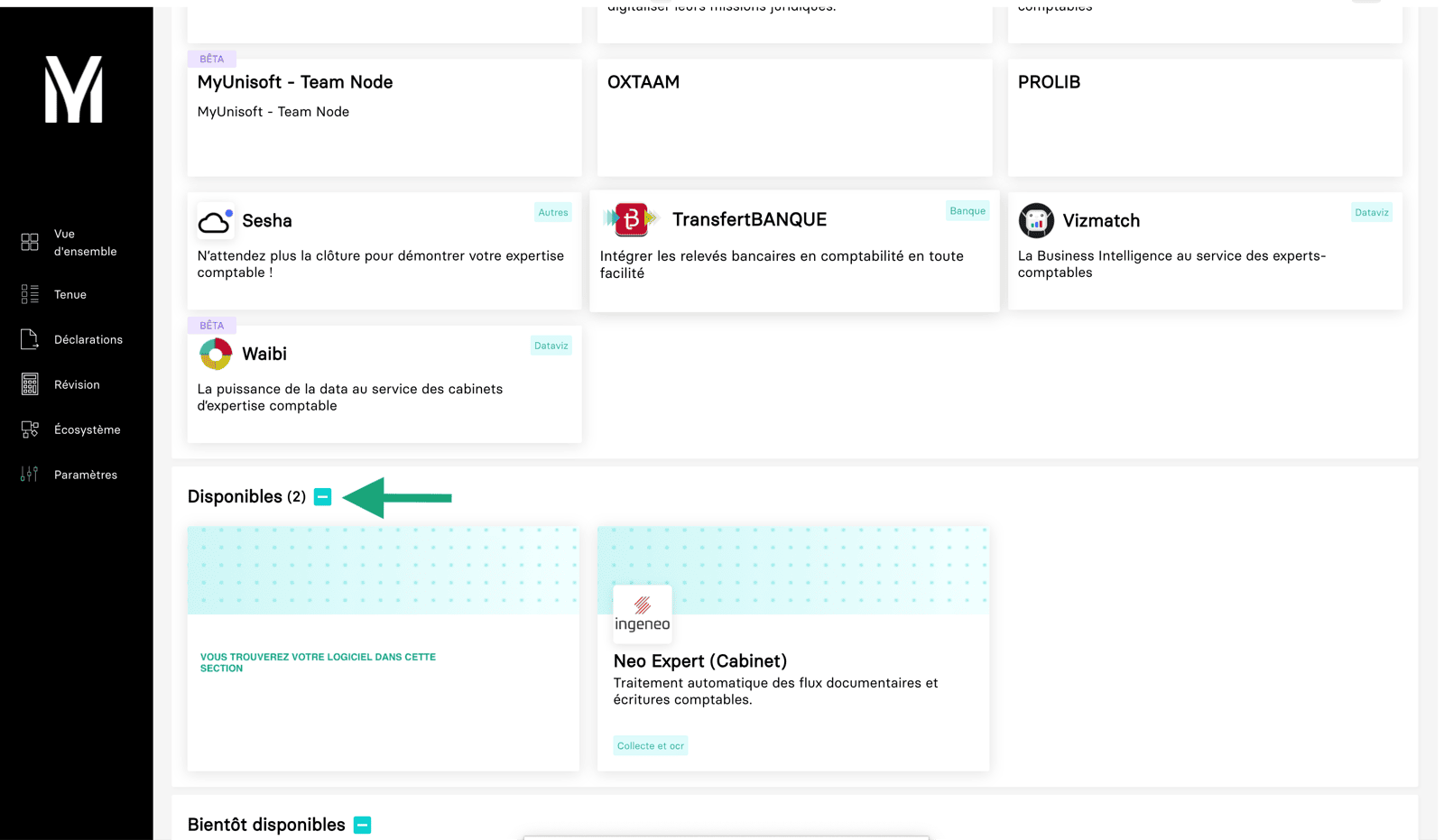The width and height of the screenshot is (1444, 840).
Task: Click description "Intégrer les relevés bancaires"
Action: click(782, 264)
